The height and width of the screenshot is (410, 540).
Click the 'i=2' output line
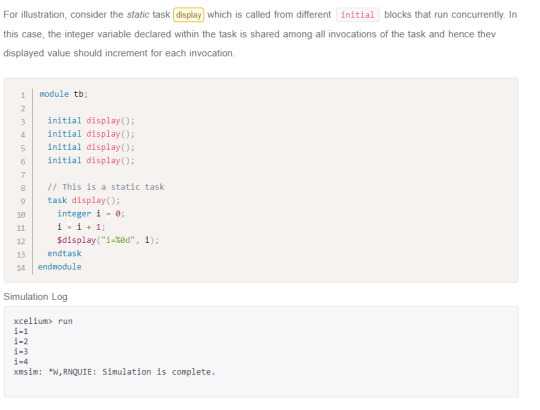21,341
